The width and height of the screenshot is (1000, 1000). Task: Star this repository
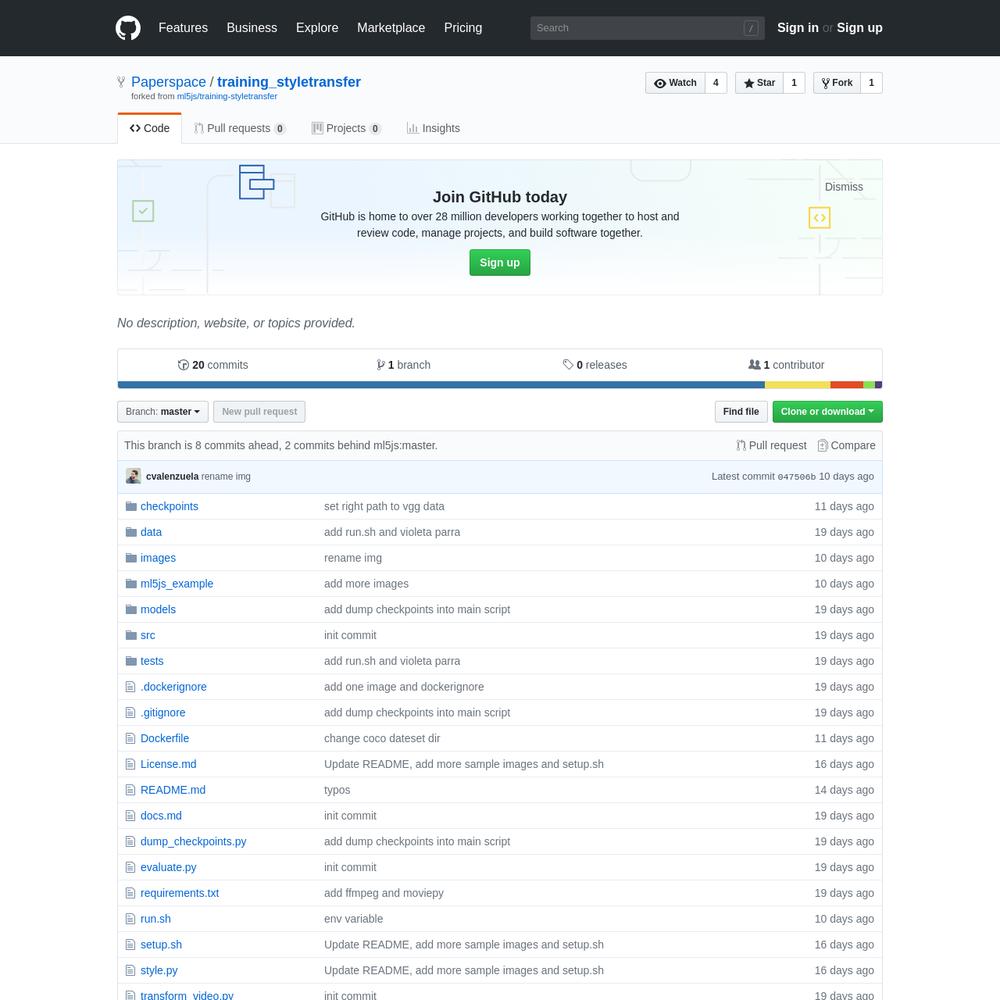click(759, 83)
